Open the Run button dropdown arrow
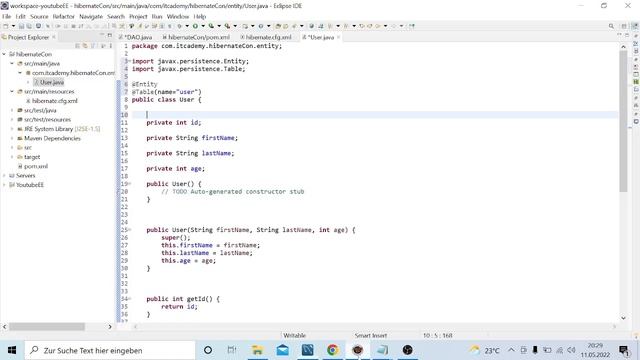 pos(202,26)
